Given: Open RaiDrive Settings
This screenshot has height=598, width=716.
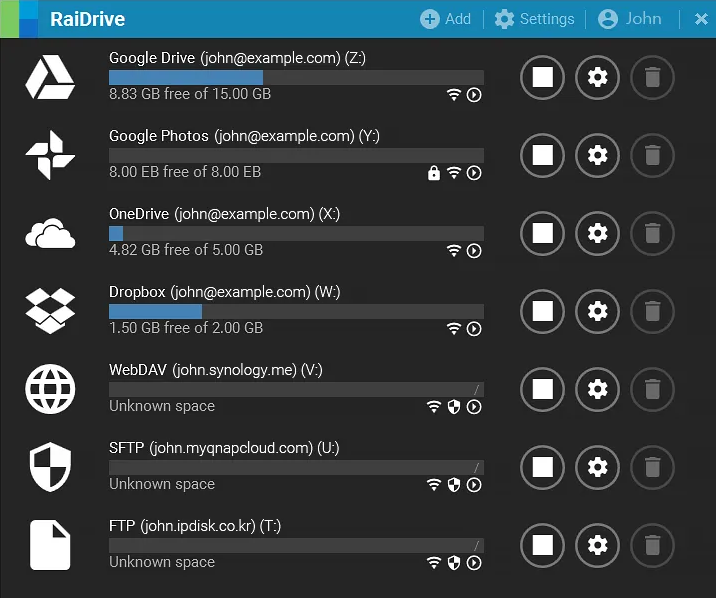Looking at the screenshot, I should tap(534, 19).
